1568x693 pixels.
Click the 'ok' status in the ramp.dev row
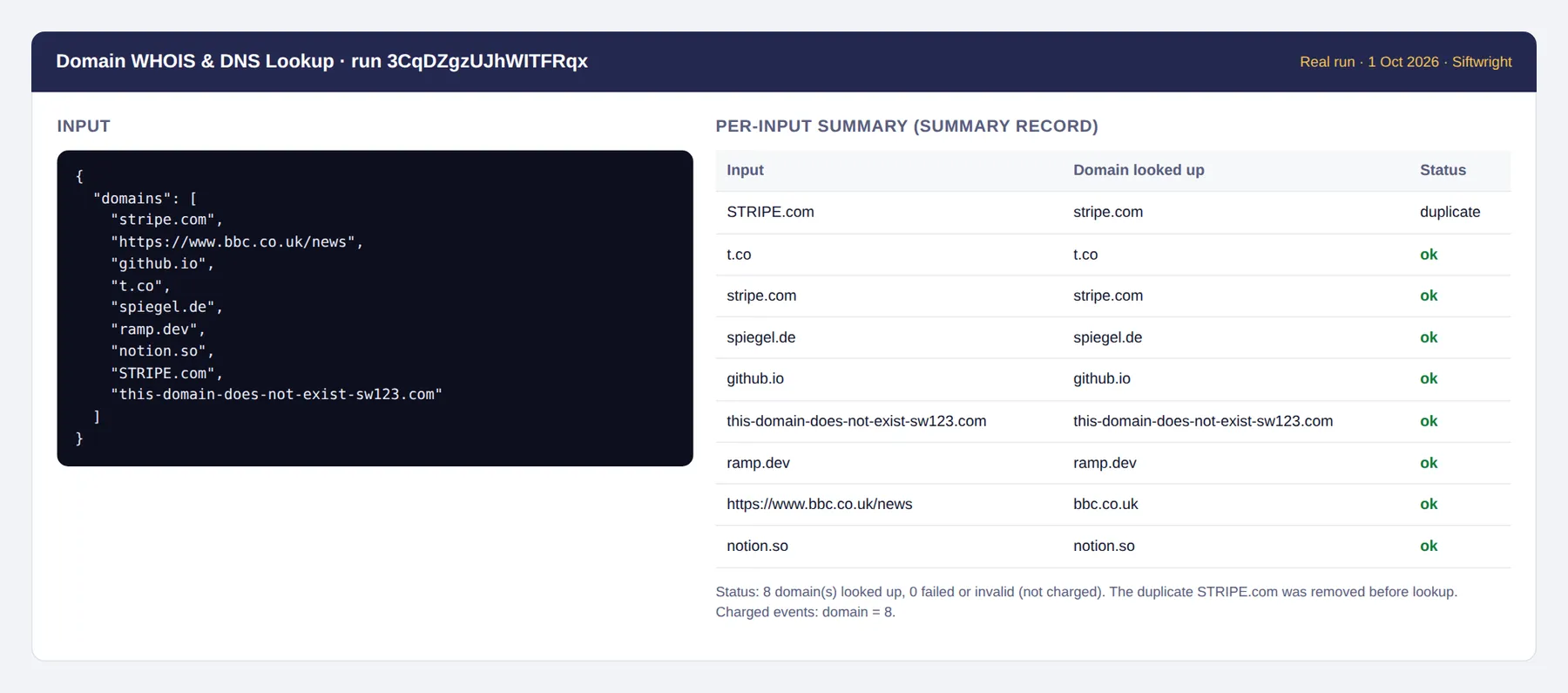click(1429, 463)
